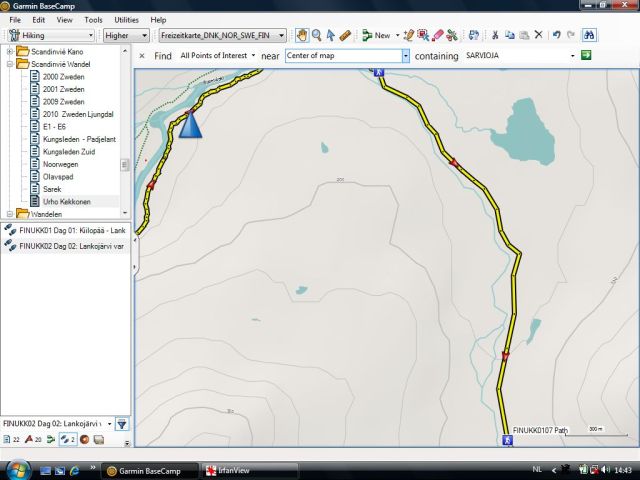
Task: Toggle the tracks filter showing 2
Action: (68, 439)
